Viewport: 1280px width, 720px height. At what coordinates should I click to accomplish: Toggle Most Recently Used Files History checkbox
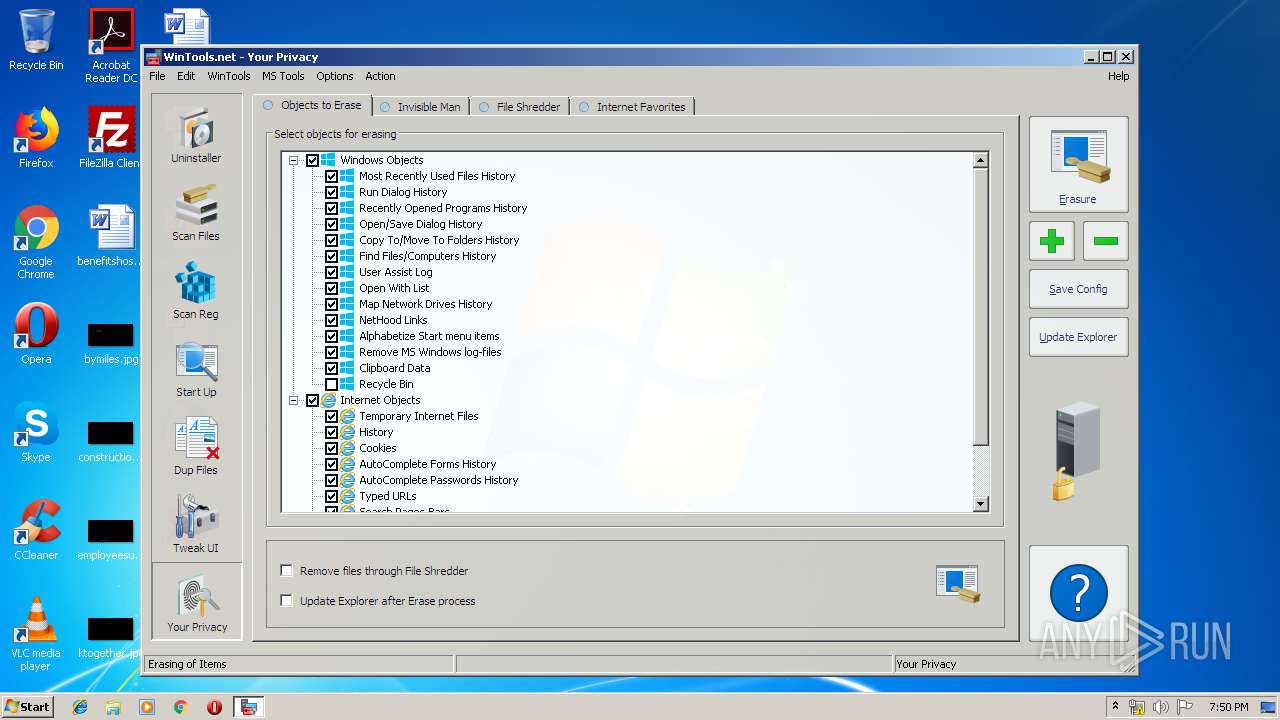(331, 176)
